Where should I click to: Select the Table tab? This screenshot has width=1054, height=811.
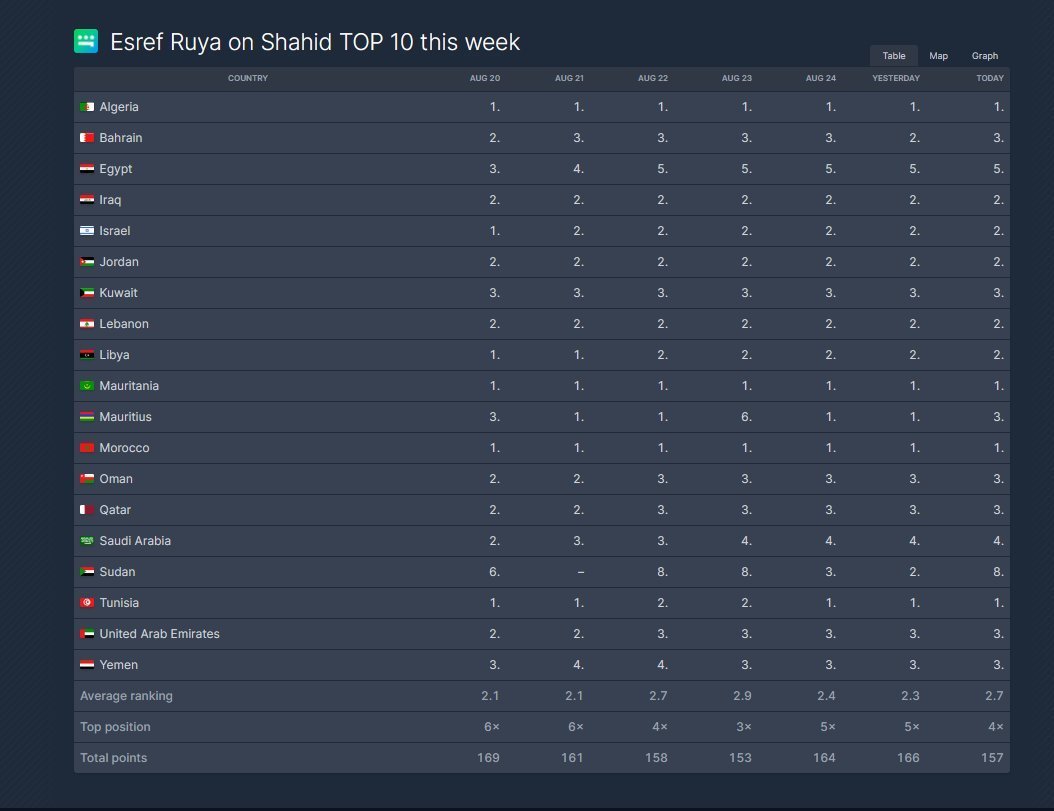(893, 56)
